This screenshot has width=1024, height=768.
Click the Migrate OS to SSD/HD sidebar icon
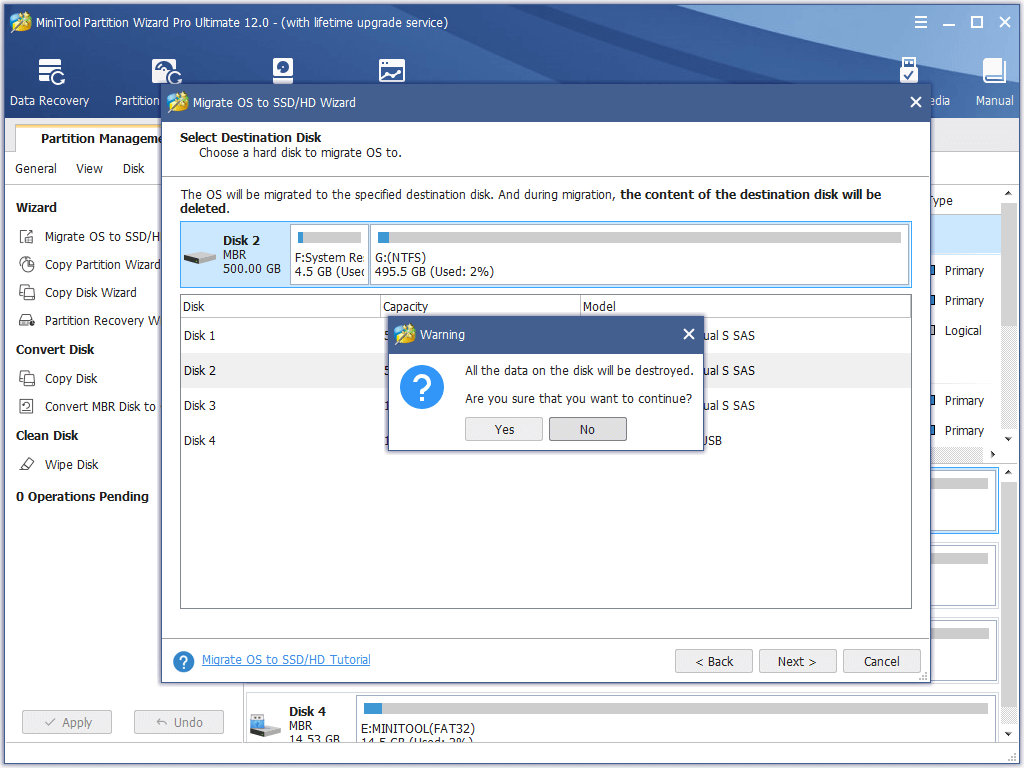coord(26,236)
